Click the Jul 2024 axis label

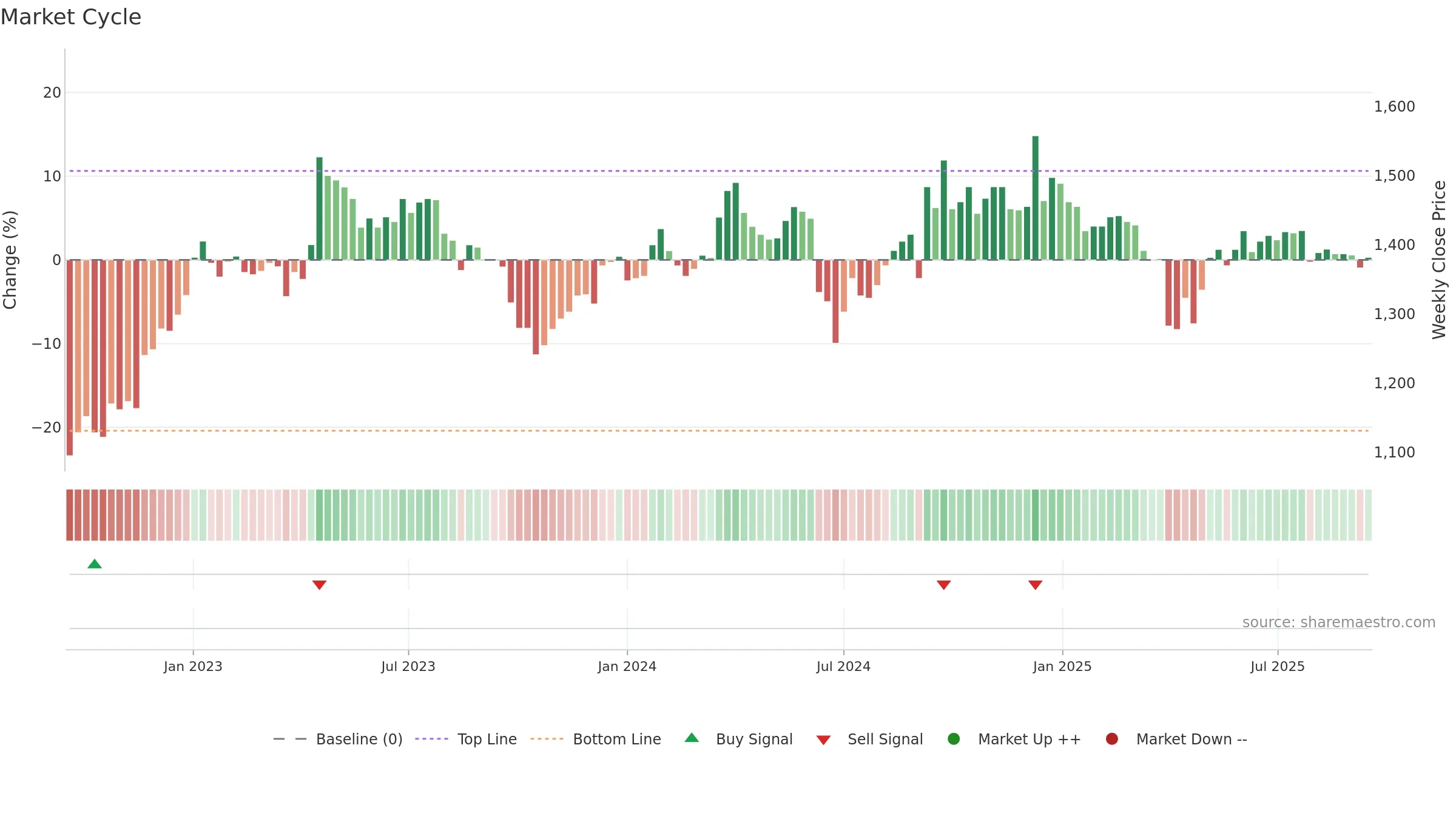tap(844, 666)
